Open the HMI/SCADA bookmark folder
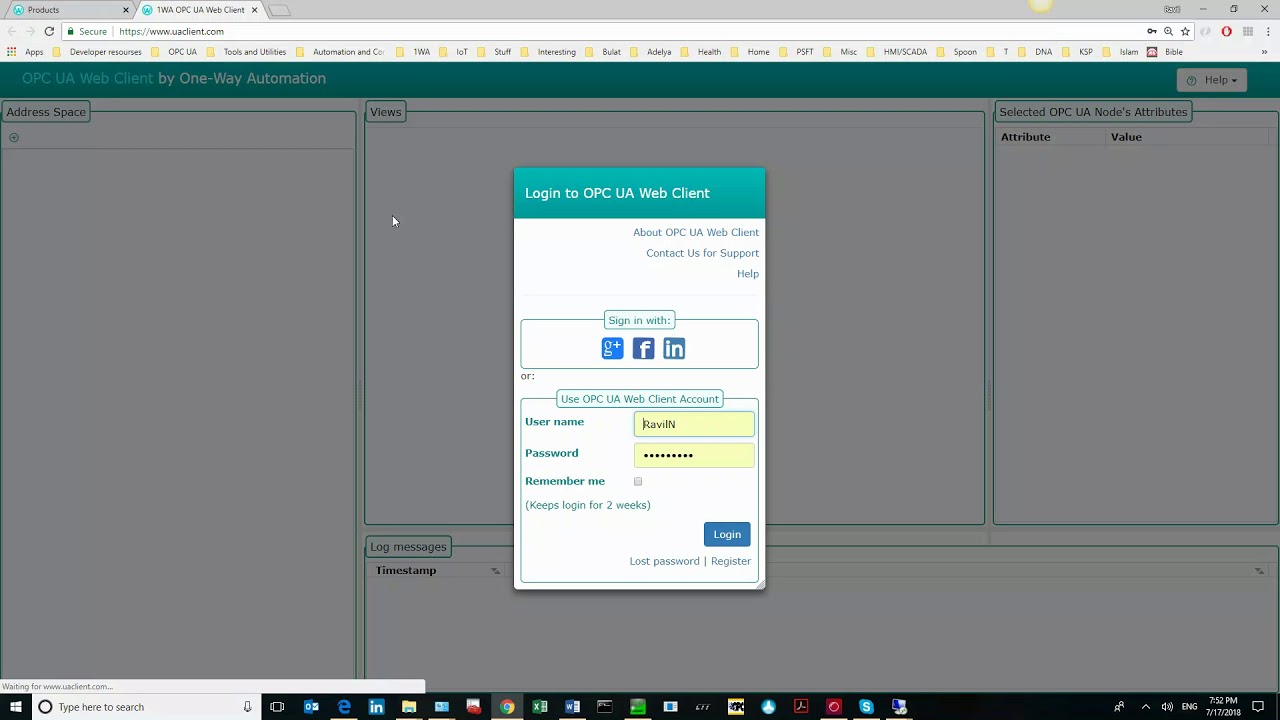This screenshot has width=1280, height=720. pos(898,52)
